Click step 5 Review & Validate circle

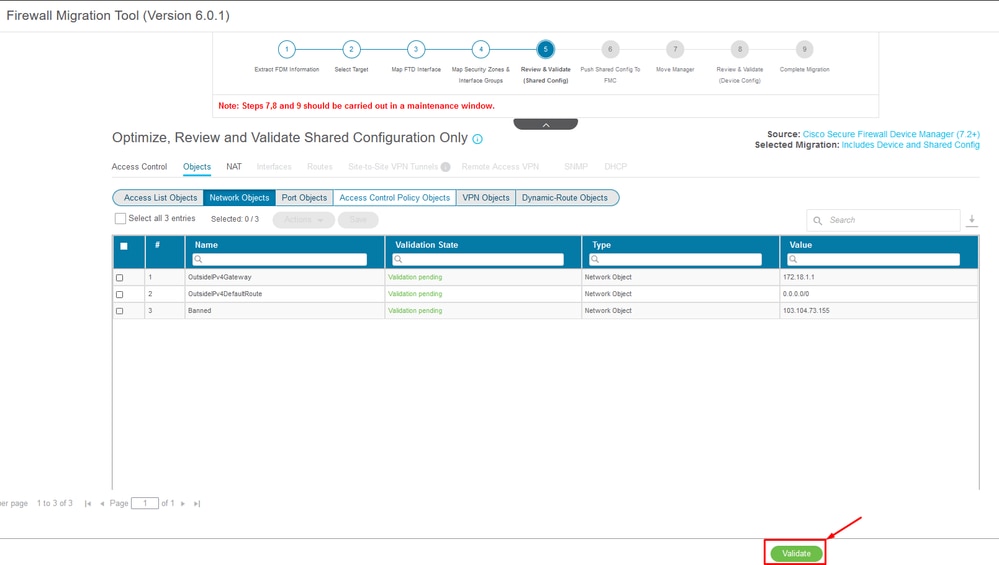(545, 49)
